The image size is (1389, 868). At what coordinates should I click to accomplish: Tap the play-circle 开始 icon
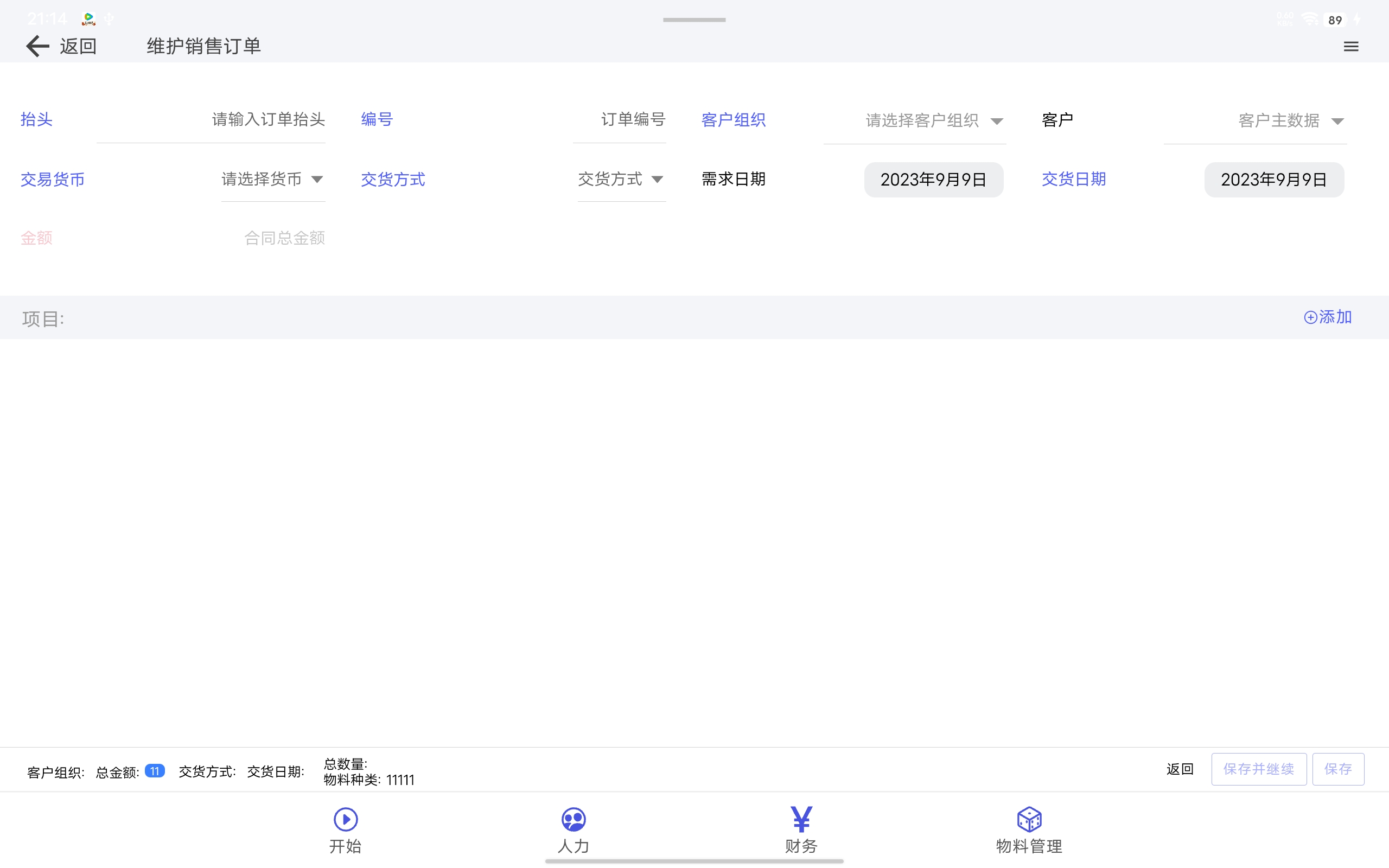(346, 819)
